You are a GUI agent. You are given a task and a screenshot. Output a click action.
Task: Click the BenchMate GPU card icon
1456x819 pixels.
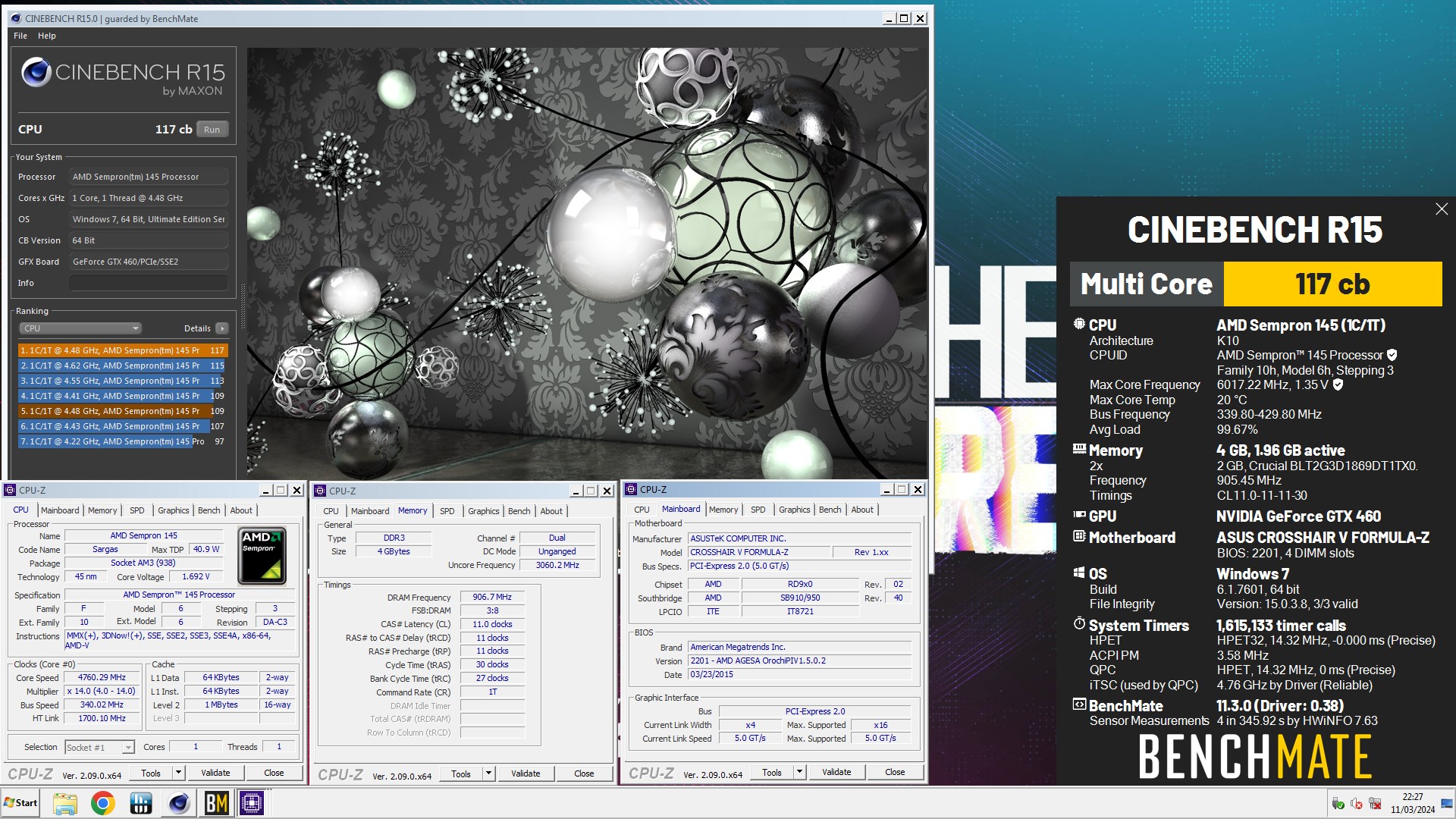[x=1079, y=515]
